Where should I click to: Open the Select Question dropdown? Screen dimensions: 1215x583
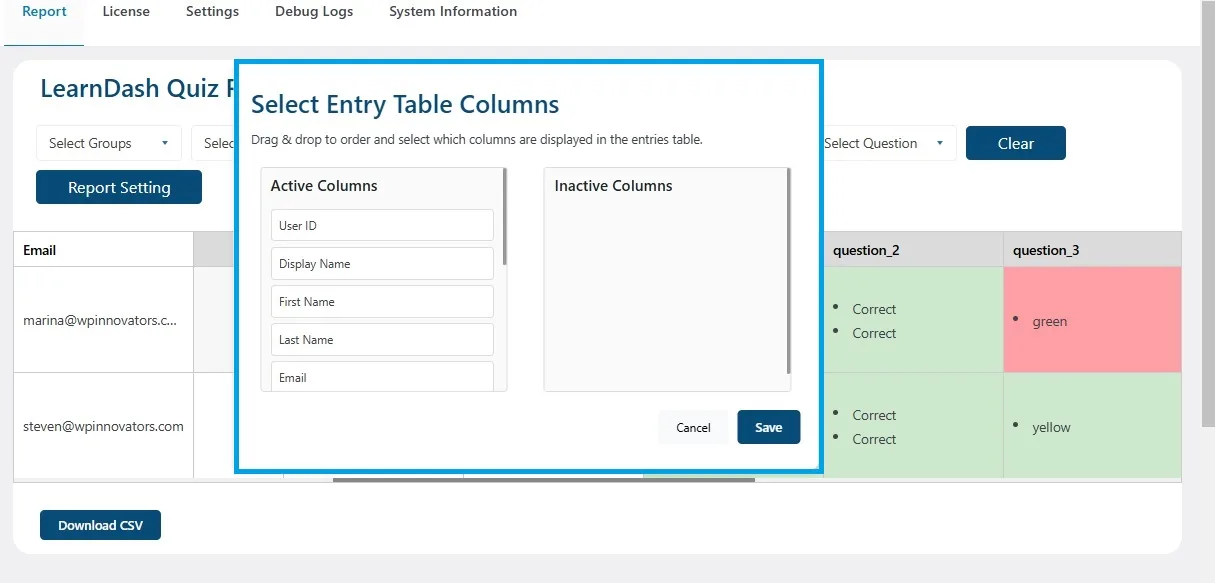click(x=884, y=143)
